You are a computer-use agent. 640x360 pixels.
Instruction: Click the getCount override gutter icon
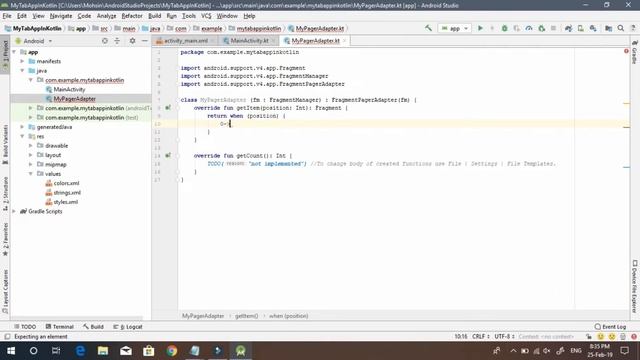pyautogui.click(x=168, y=156)
